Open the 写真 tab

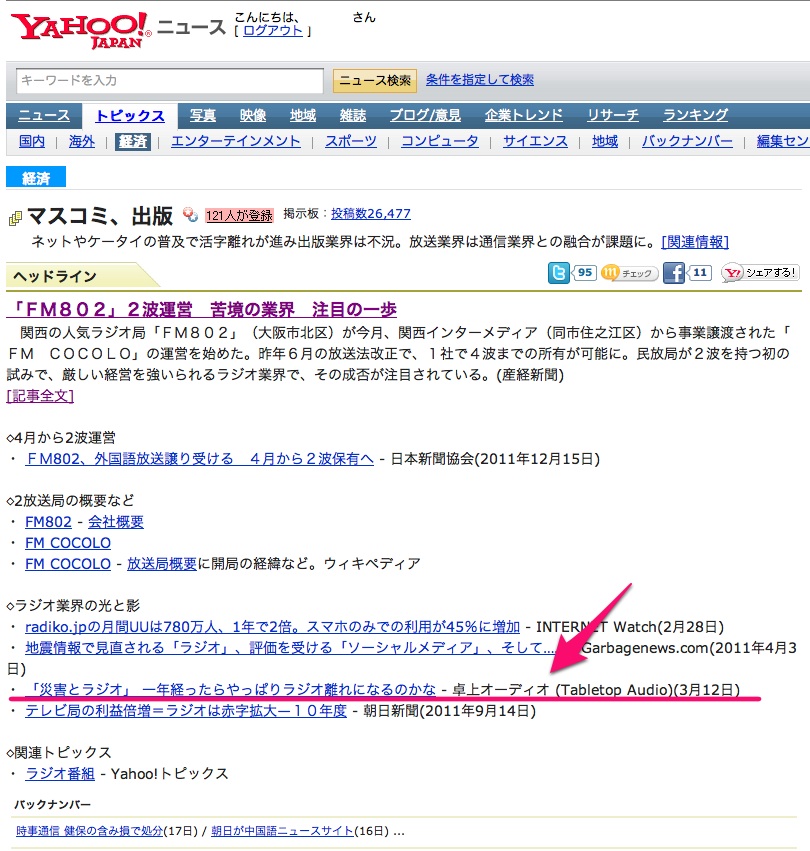tap(202, 115)
